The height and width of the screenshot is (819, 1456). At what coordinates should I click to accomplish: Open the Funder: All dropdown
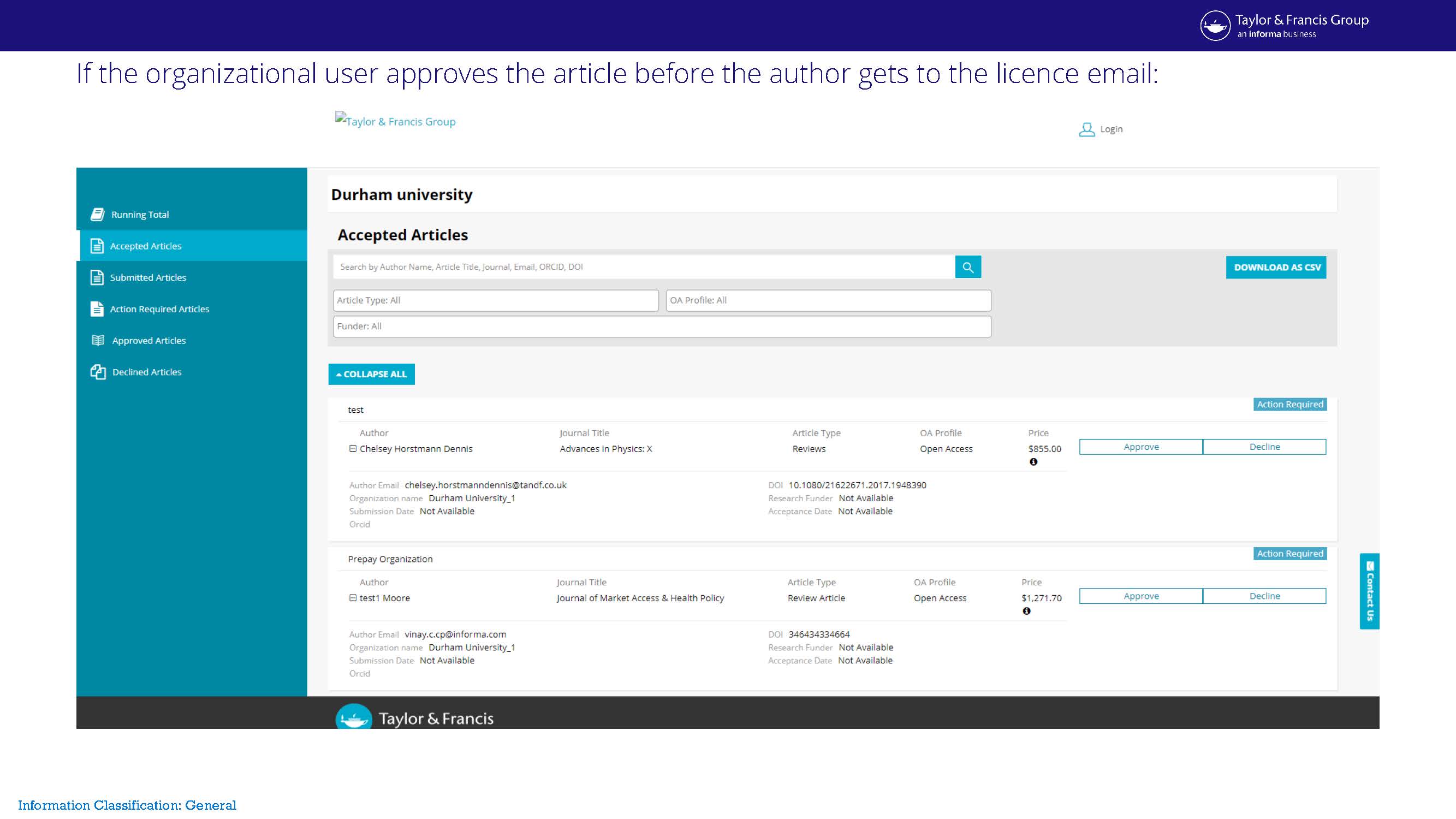coord(662,327)
